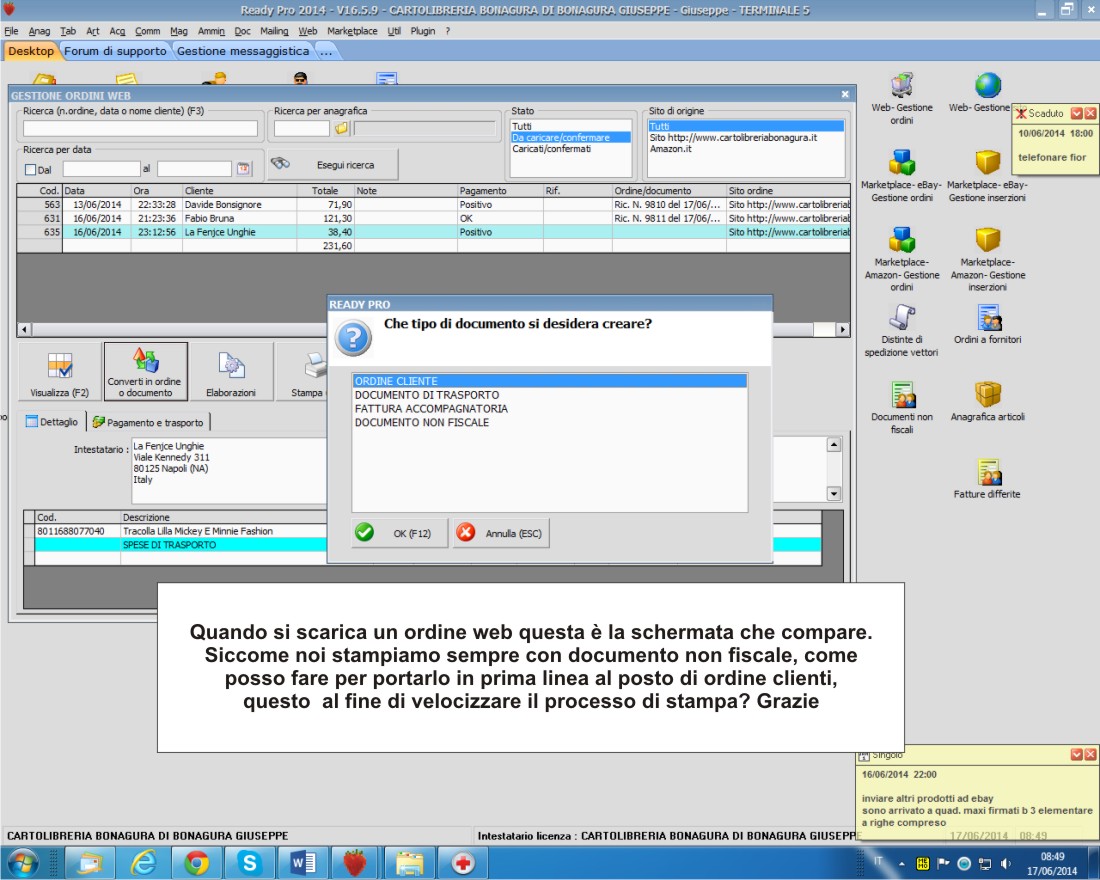Open the Marketplace menu
The height and width of the screenshot is (880, 1100).
[352, 31]
